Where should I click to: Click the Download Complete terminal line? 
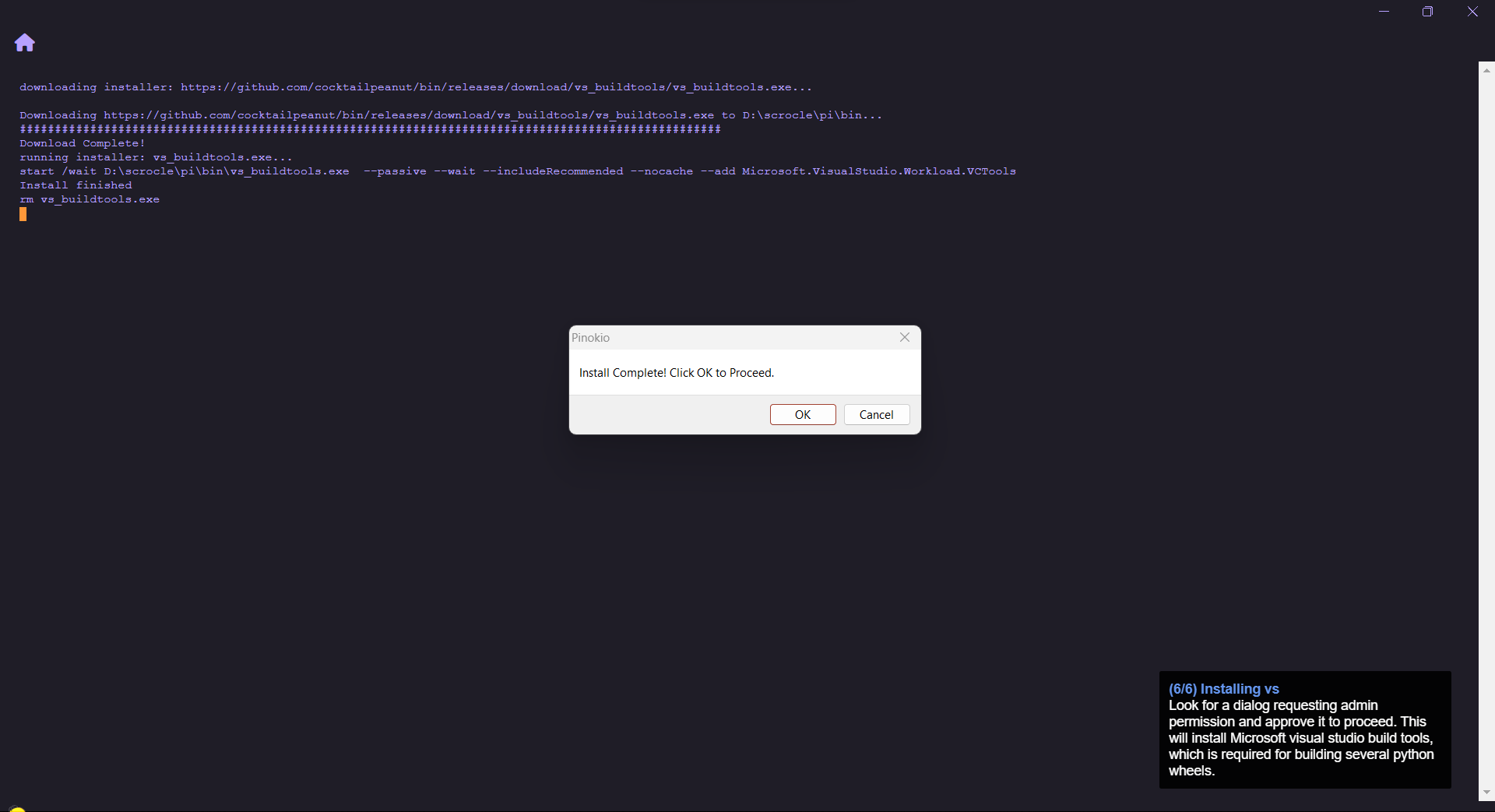coord(83,142)
